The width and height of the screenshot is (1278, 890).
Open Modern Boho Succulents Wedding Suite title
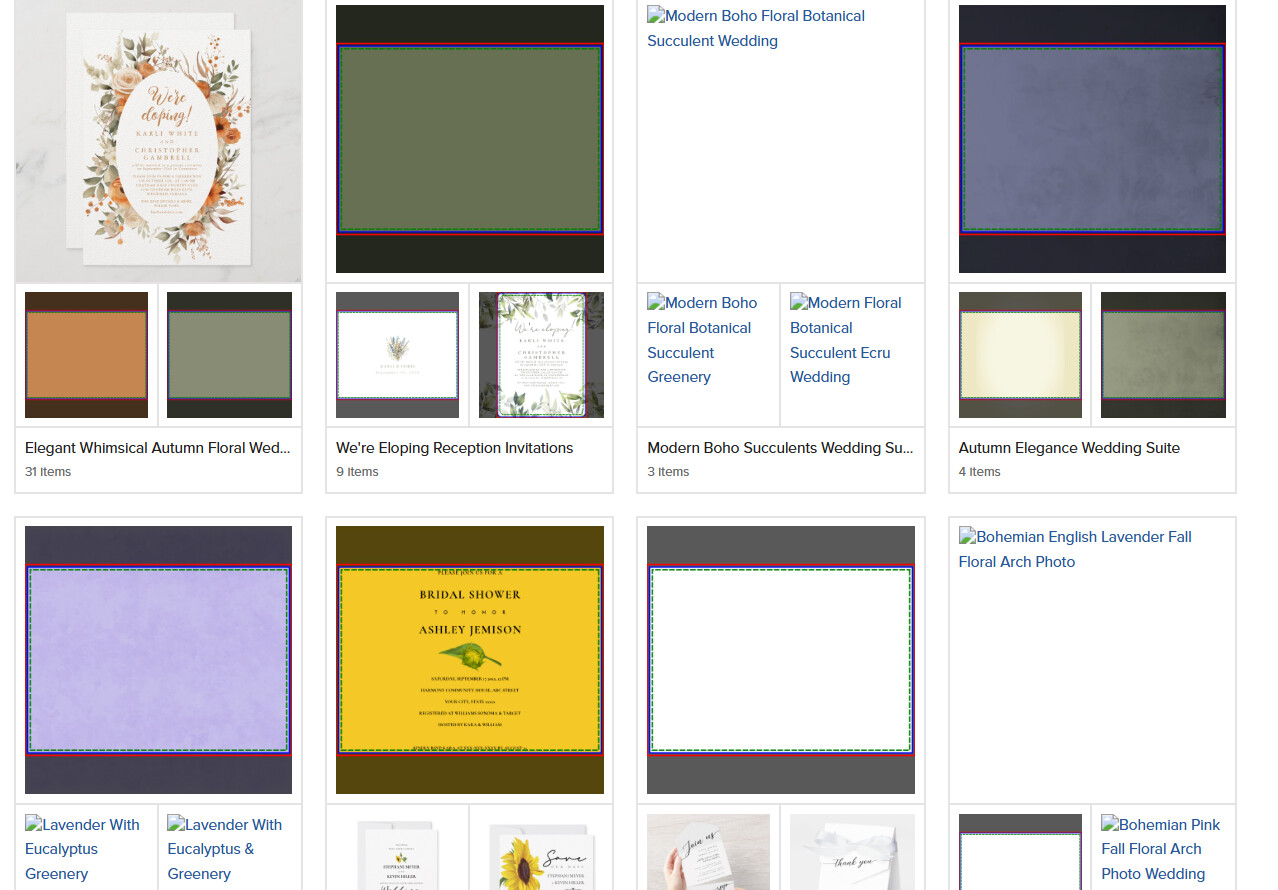tap(781, 448)
